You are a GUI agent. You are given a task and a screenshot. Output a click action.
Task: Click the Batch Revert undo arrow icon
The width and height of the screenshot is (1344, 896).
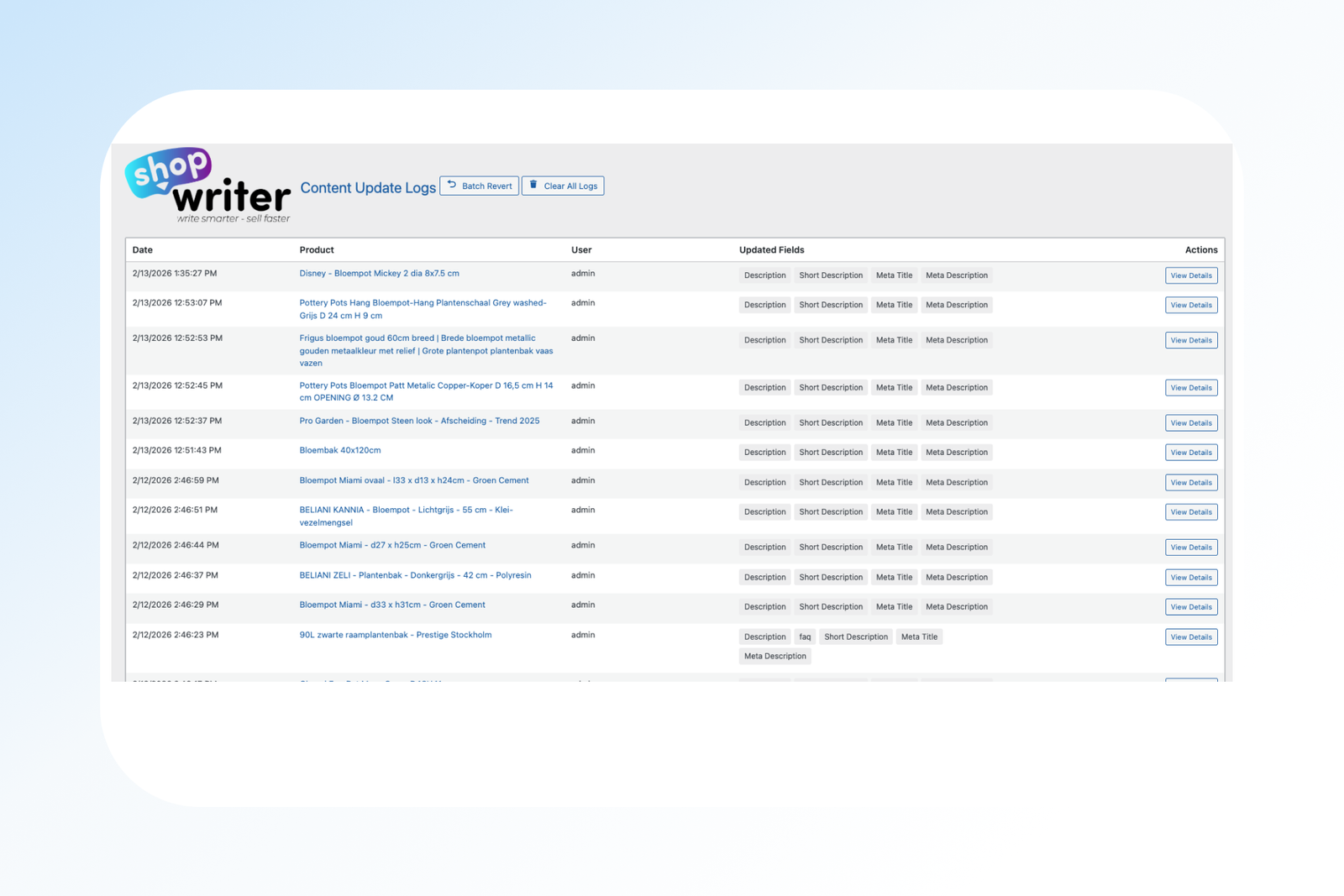[x=452, y=186]
